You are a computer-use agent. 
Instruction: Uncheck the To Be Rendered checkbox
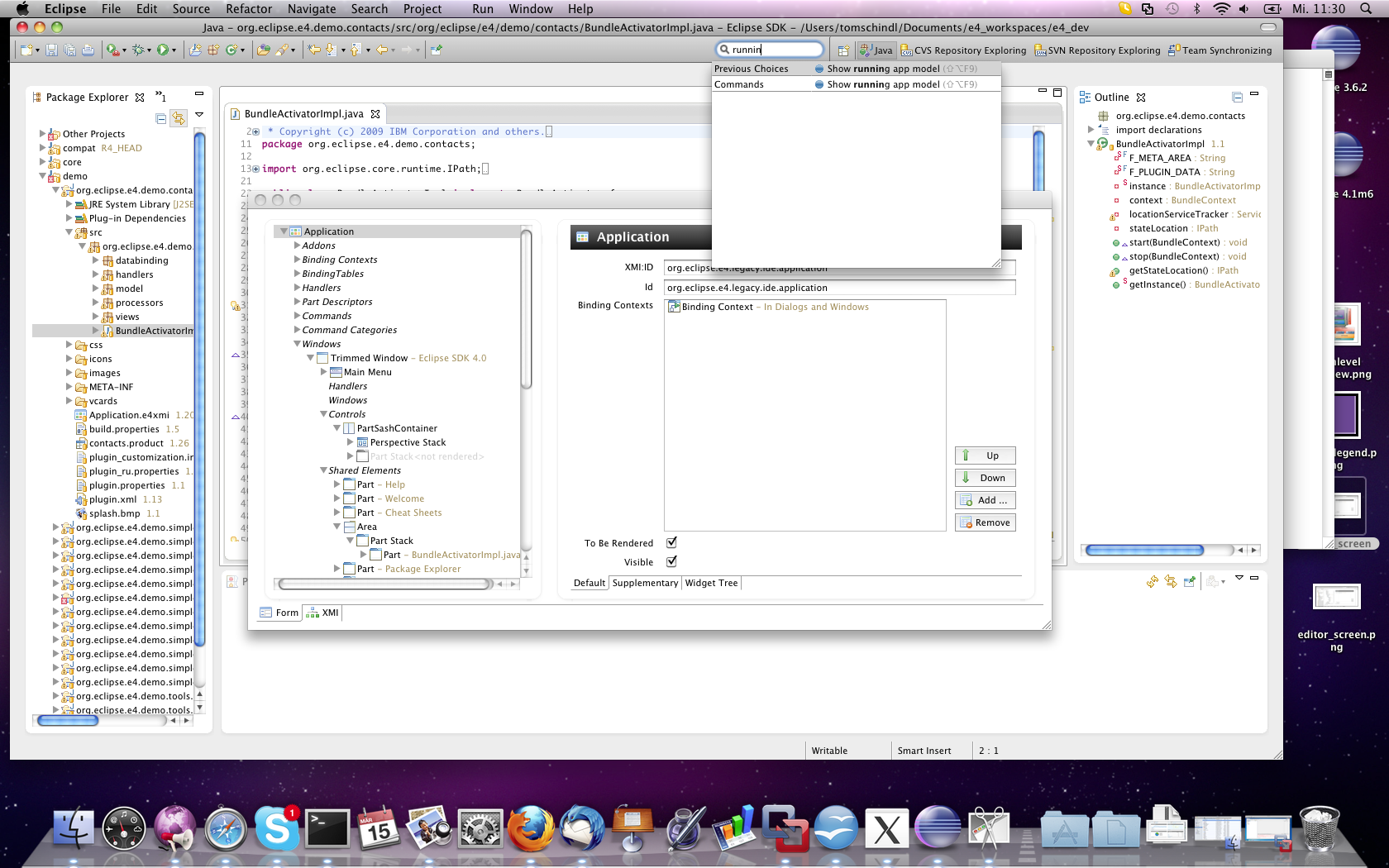coord(671,543)
